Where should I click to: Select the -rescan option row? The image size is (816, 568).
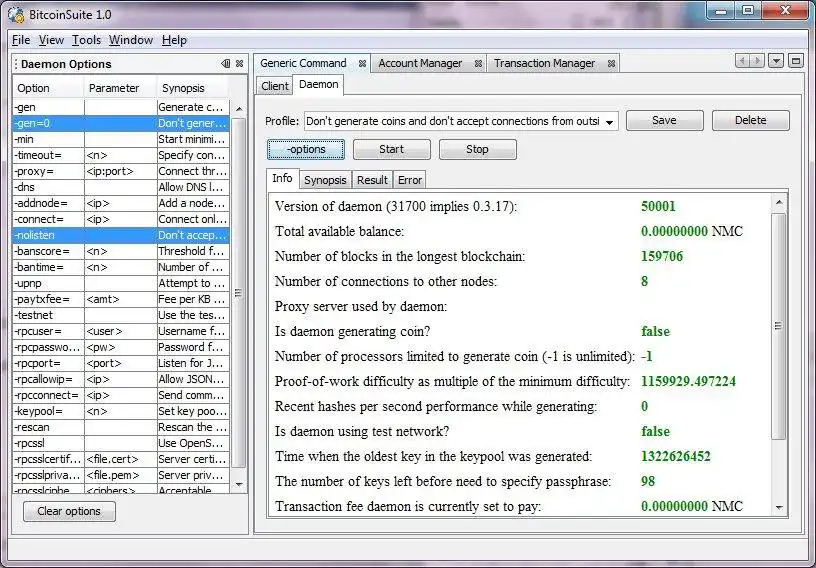point(121,427)
